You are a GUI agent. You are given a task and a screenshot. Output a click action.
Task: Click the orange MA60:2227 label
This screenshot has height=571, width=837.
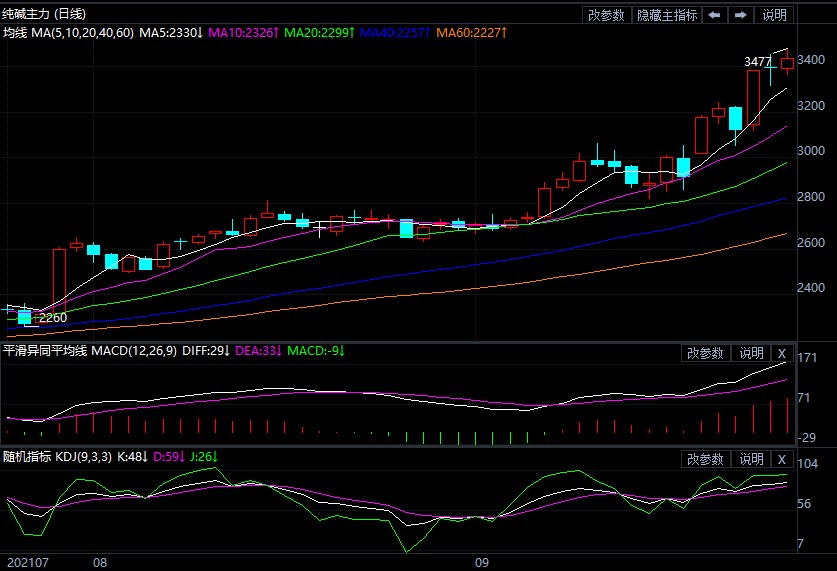coord(471,33)
